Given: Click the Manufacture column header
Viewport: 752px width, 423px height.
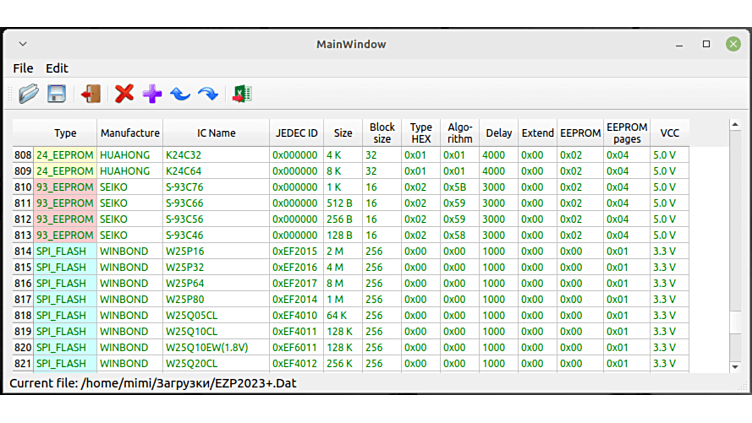Looking at the screenshot, I should (x=130, y=133).
